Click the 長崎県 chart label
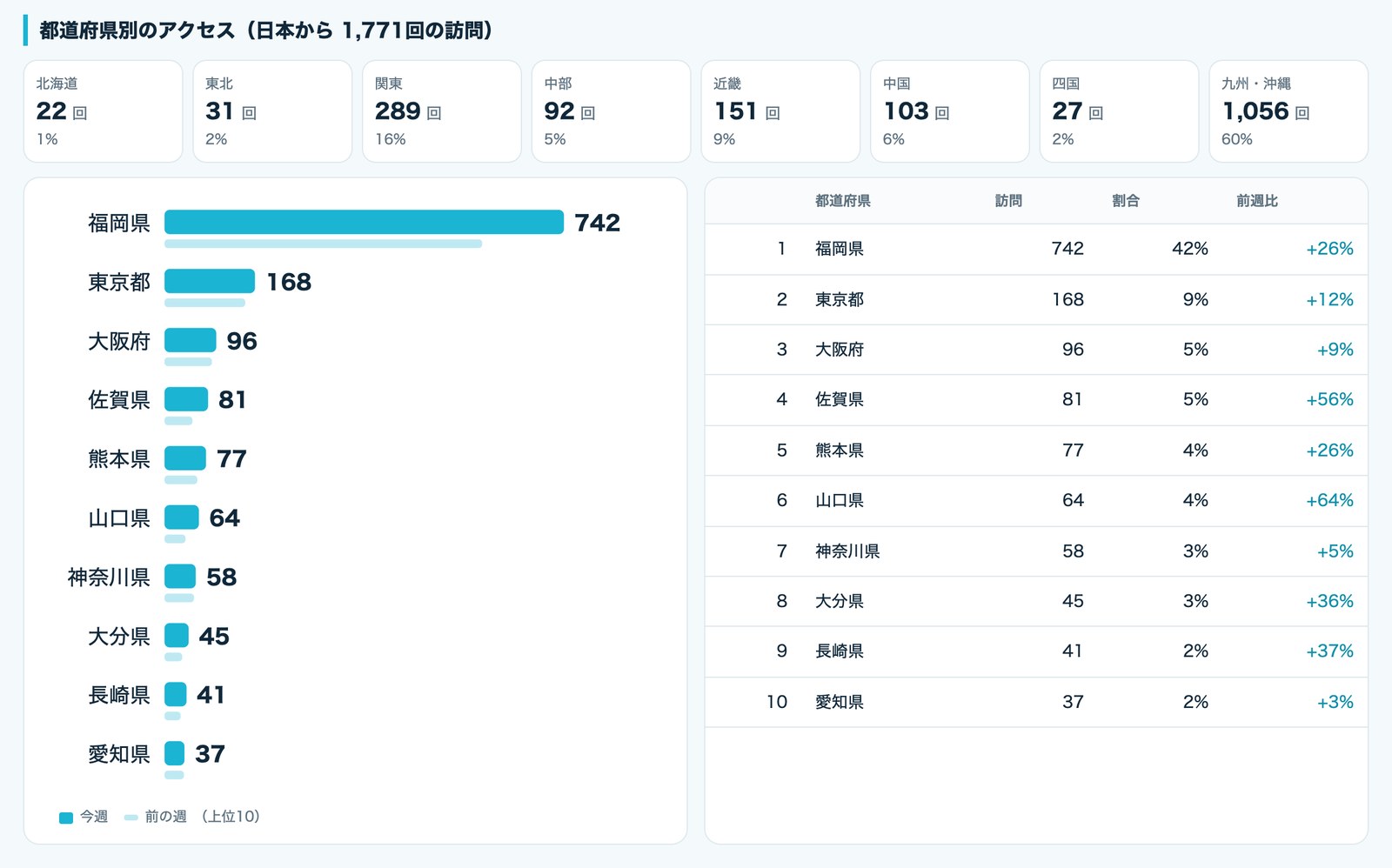Screen dimensions: 1392x868 click(119, 695)
